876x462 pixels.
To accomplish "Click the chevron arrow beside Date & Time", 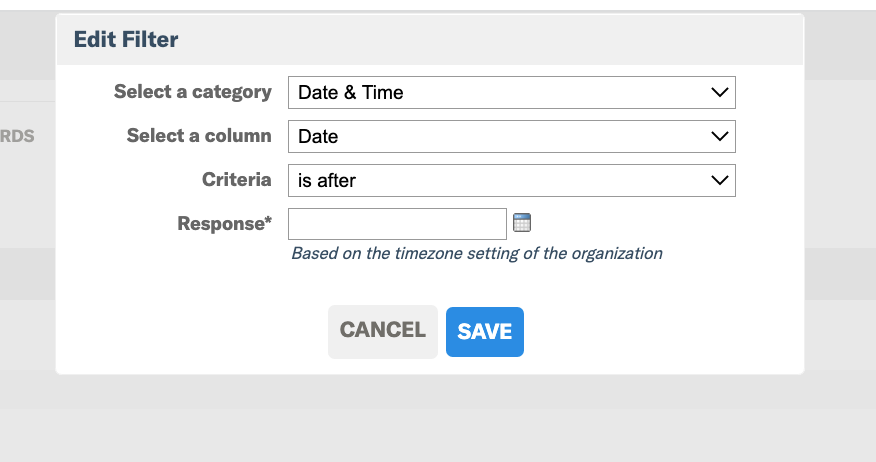I will point(720,92).
